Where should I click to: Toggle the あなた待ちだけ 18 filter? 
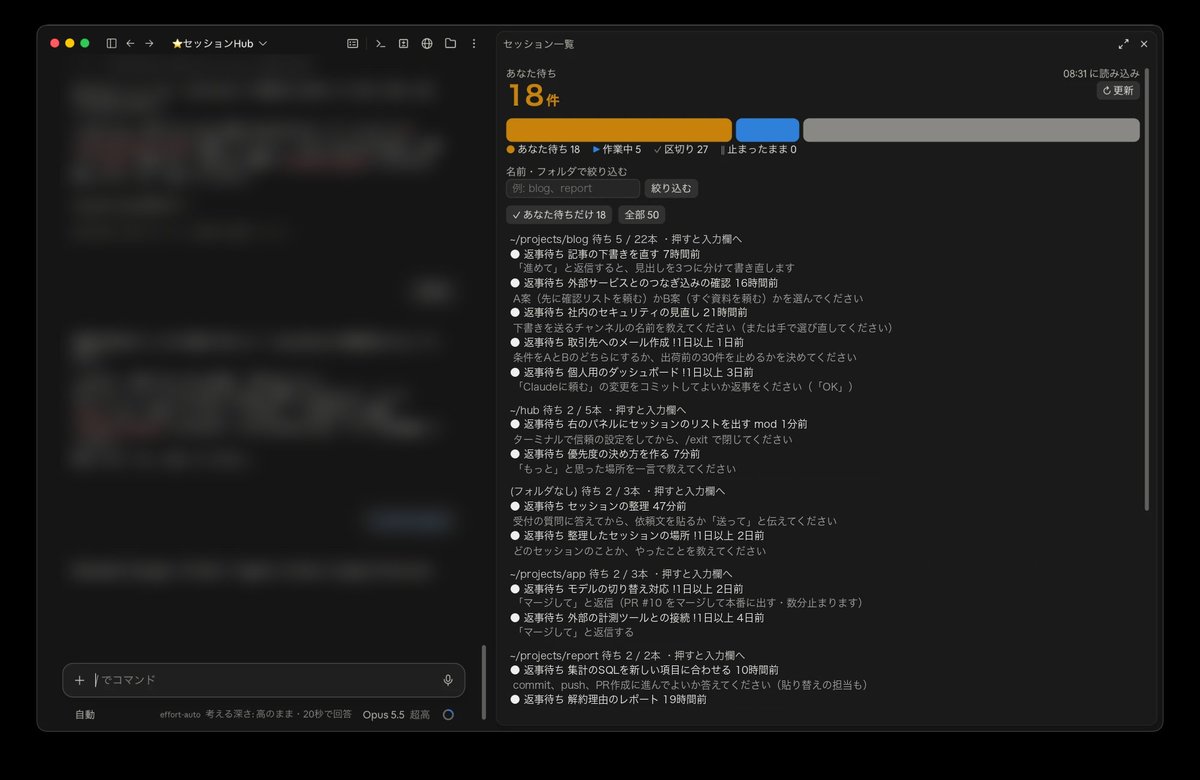(559, 214)
